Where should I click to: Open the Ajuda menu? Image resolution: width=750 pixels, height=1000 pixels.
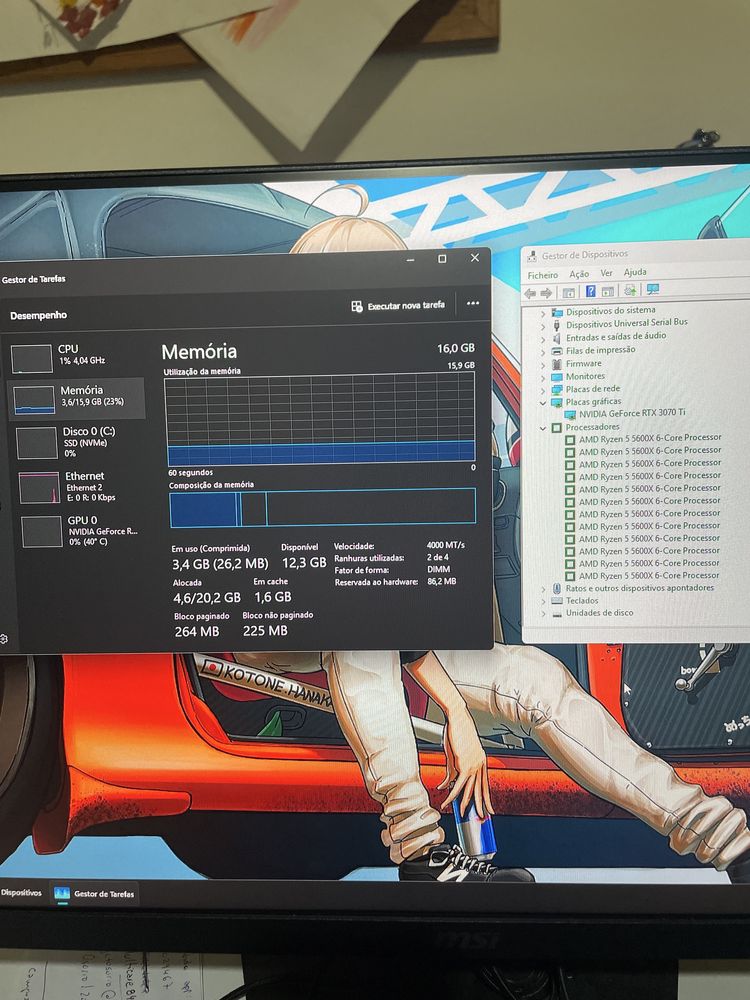click(x=635, y=272)
